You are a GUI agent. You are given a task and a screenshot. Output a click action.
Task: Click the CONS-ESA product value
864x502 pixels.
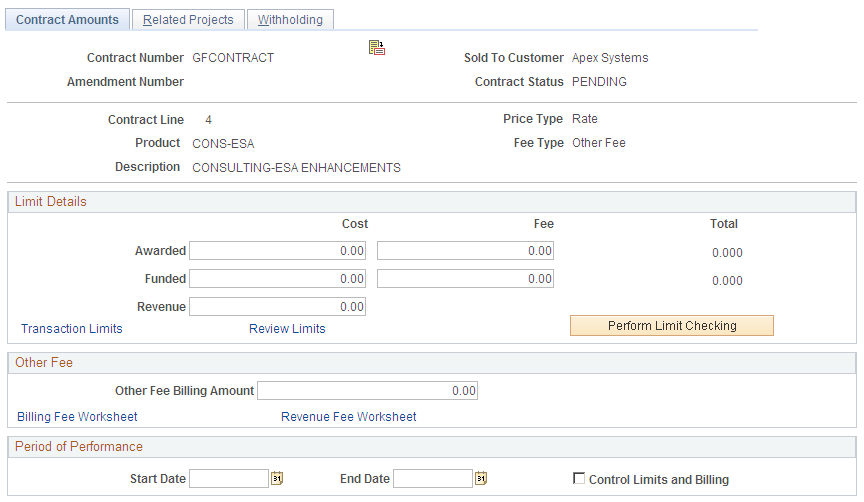coord(223,144)
